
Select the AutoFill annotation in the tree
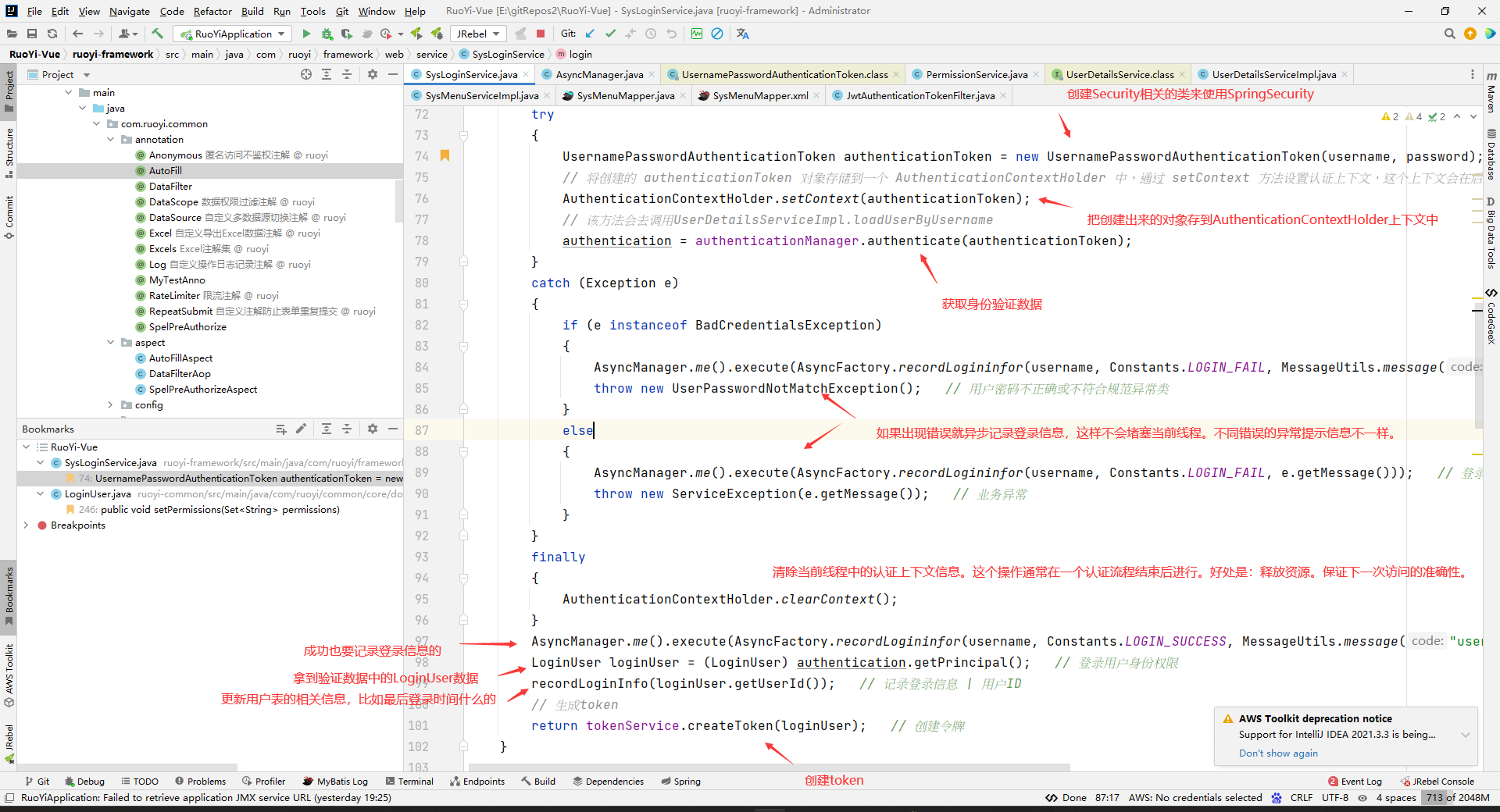coord(165,170)
